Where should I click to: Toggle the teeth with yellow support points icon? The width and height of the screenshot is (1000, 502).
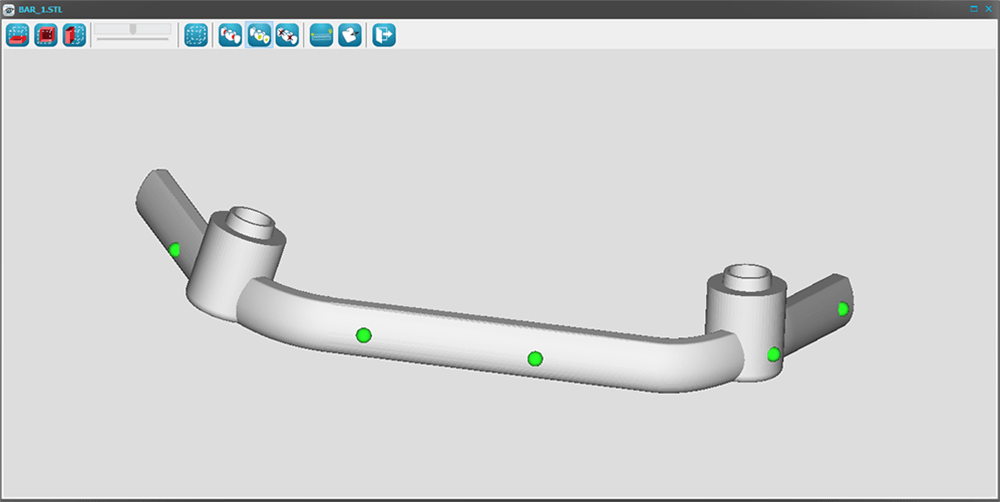coord(259,35)
